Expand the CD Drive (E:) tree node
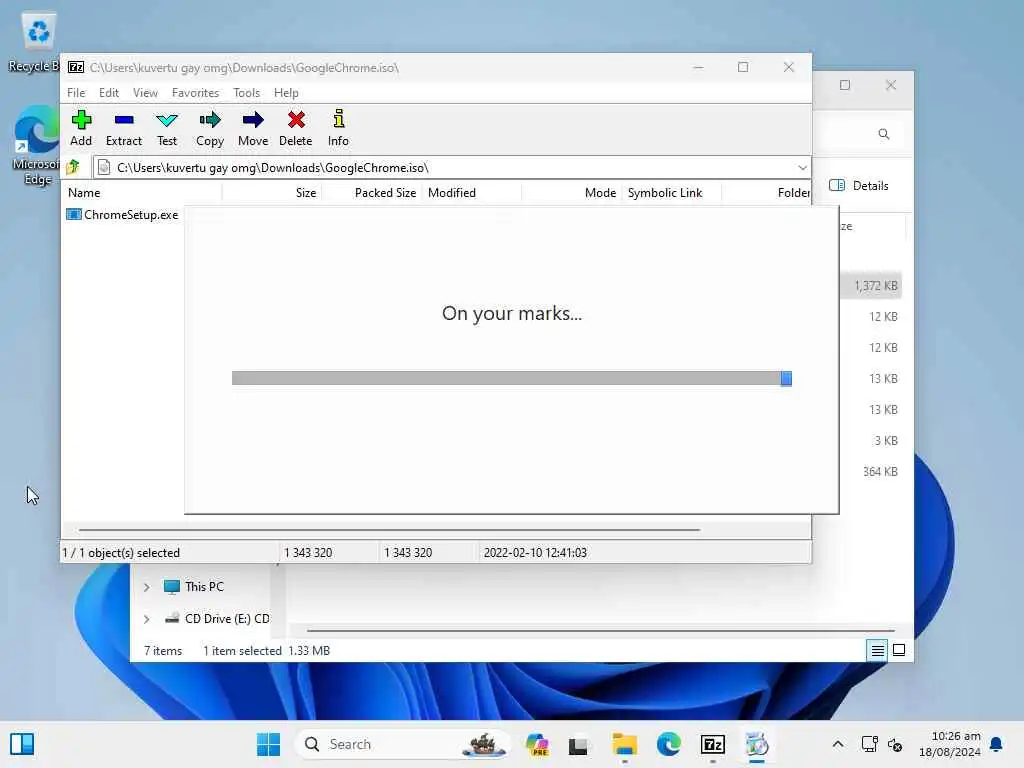The image size is (1024, 768). (x=146, y=618)
